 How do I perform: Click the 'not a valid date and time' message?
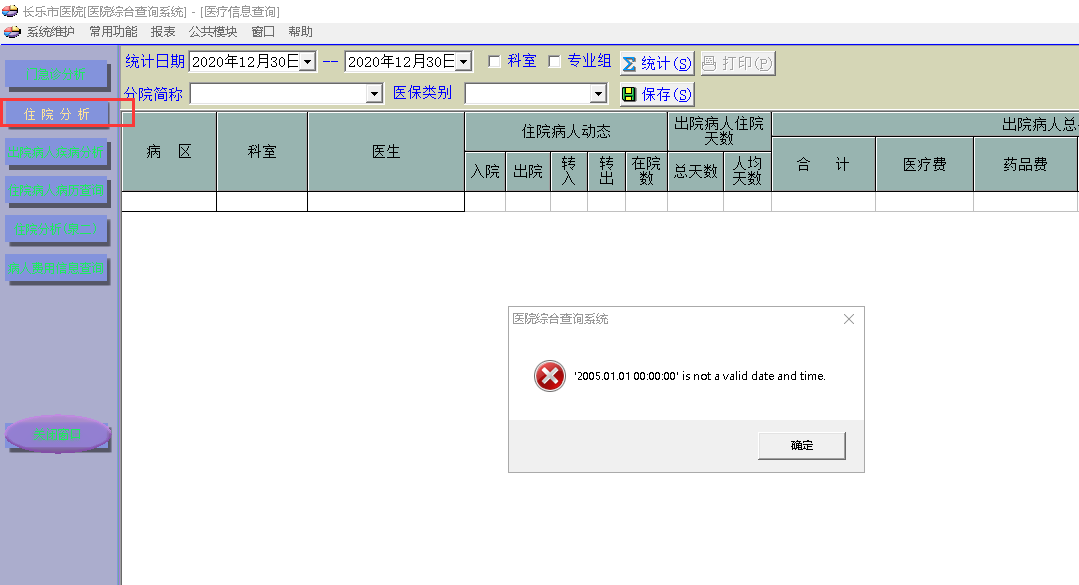(x=700, y=376)
